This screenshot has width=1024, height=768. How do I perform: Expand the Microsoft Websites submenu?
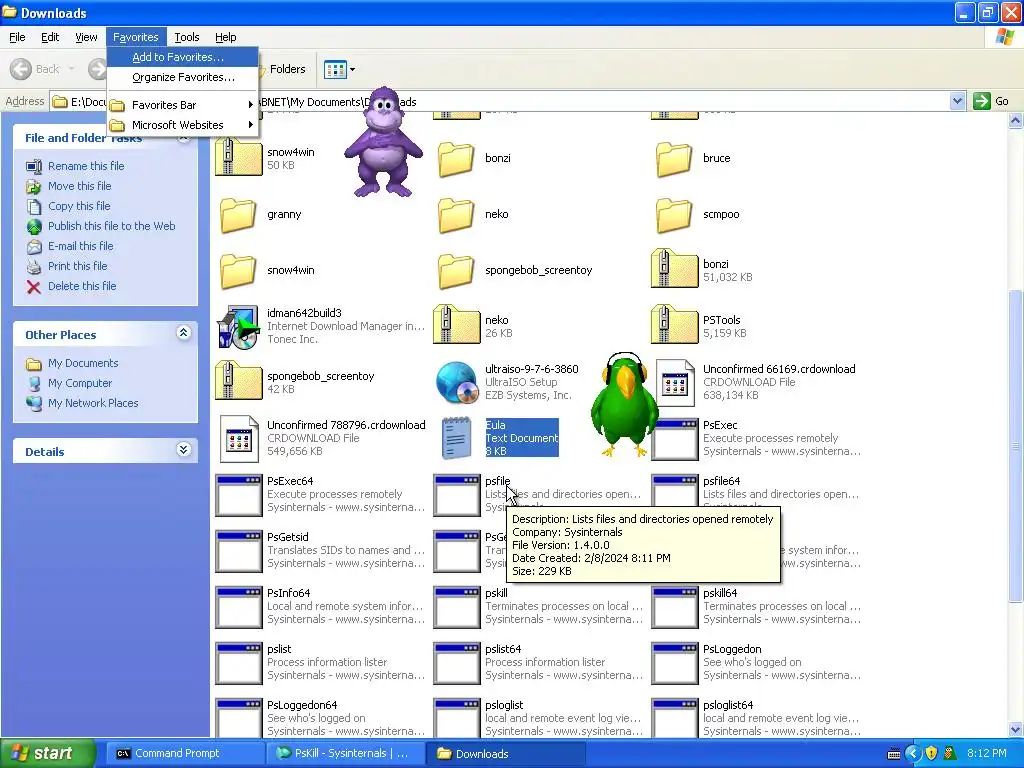(183, 125)
